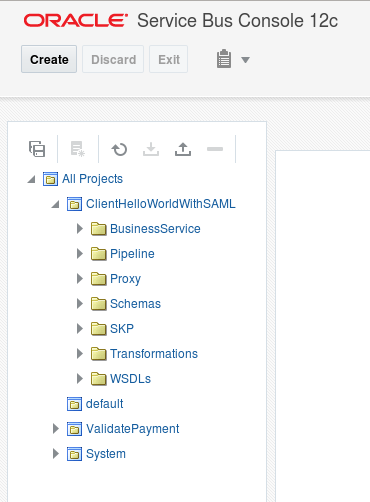Expand the Proxy folder
Image resolution: width=370 pixels, height=502 pixels.
coord(80,279)
